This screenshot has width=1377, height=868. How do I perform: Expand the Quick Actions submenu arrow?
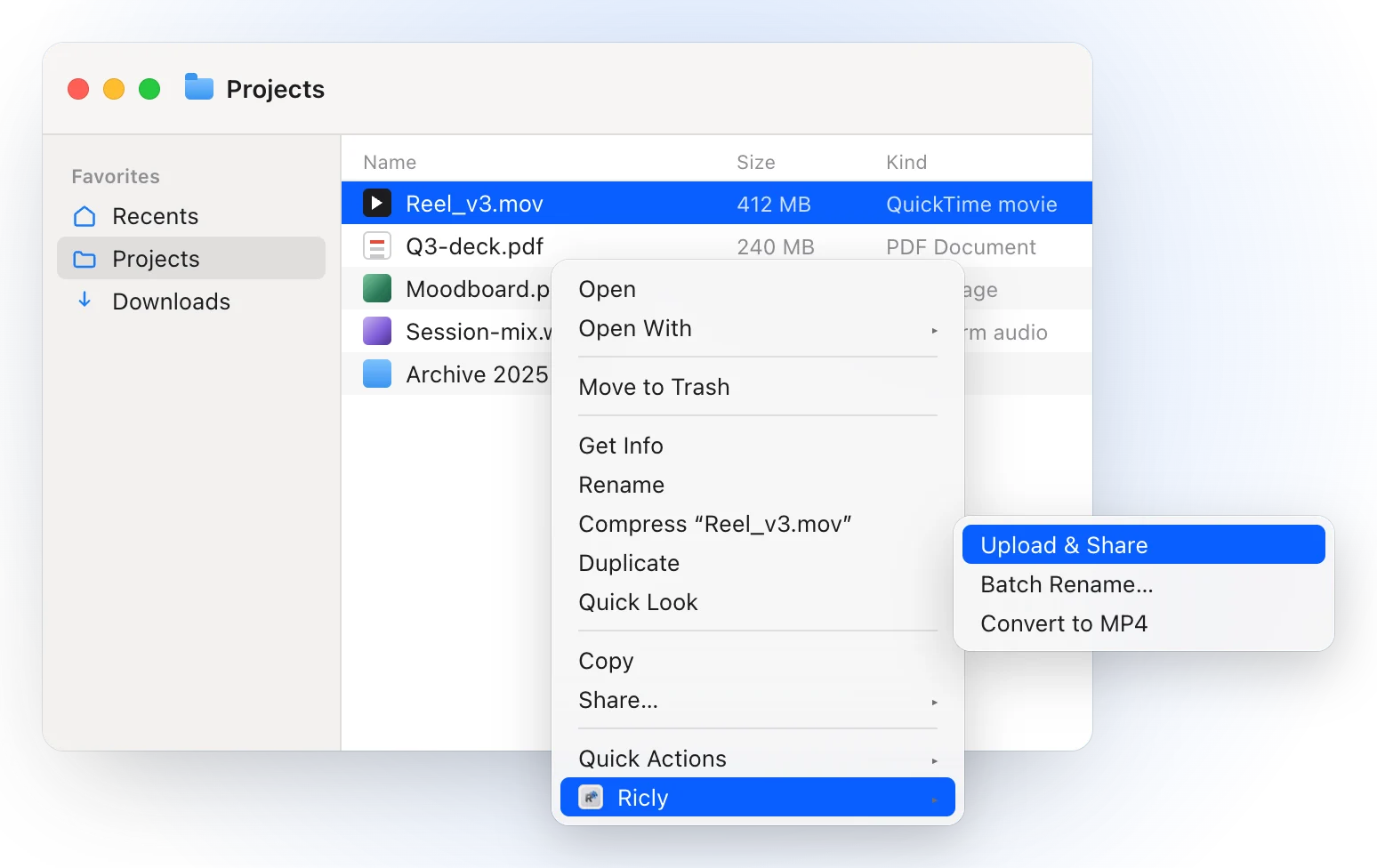[934, 760]
